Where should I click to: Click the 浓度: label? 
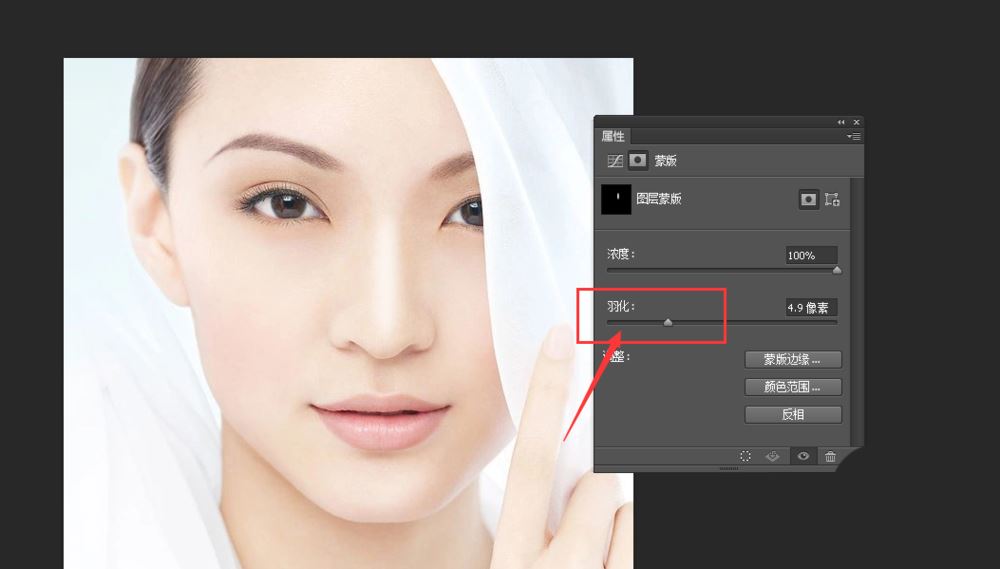point(621,255)
